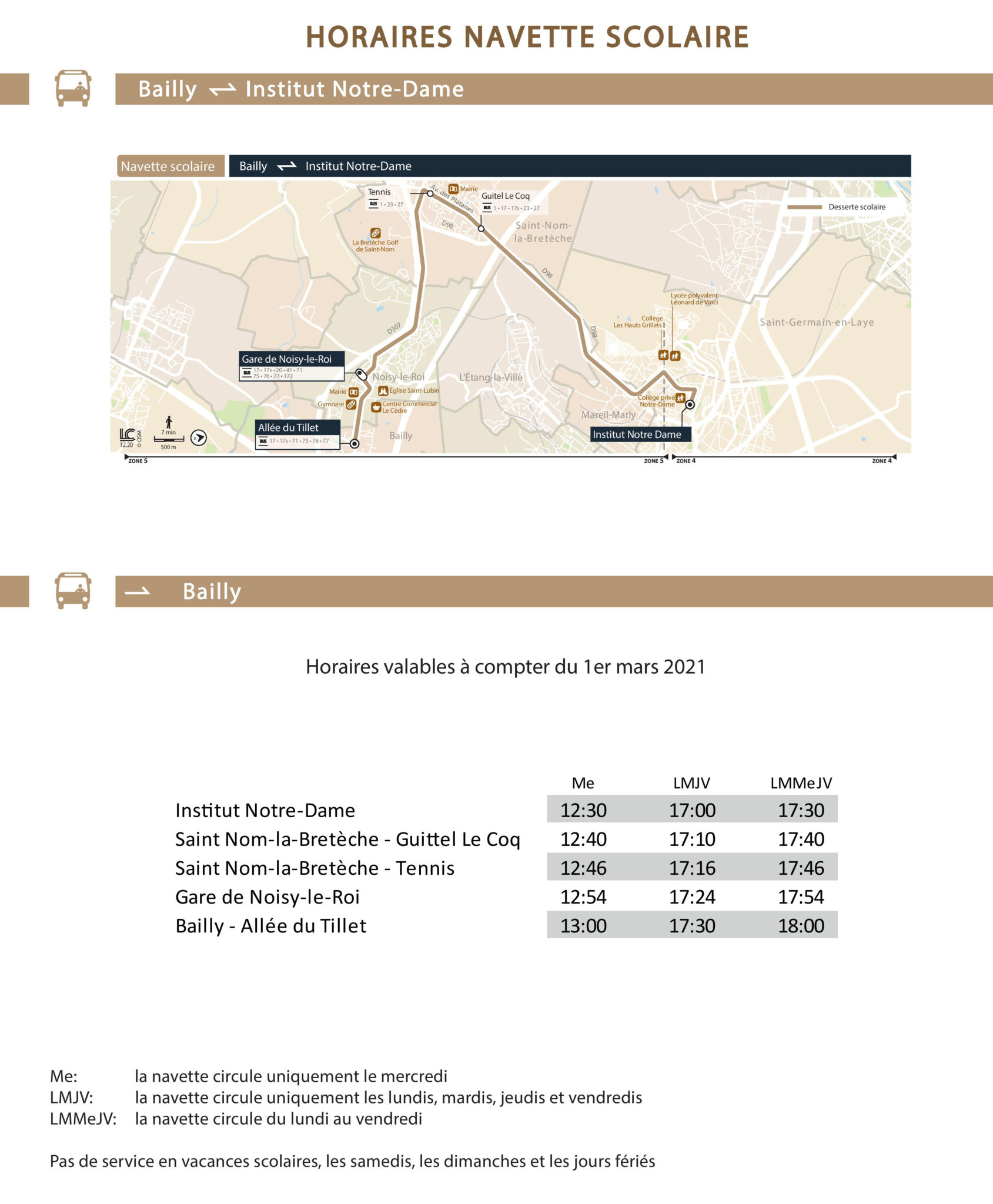The image size is (993, 1204).
Task: Click the north compass arrow icon on map
Action: point(199,437)
